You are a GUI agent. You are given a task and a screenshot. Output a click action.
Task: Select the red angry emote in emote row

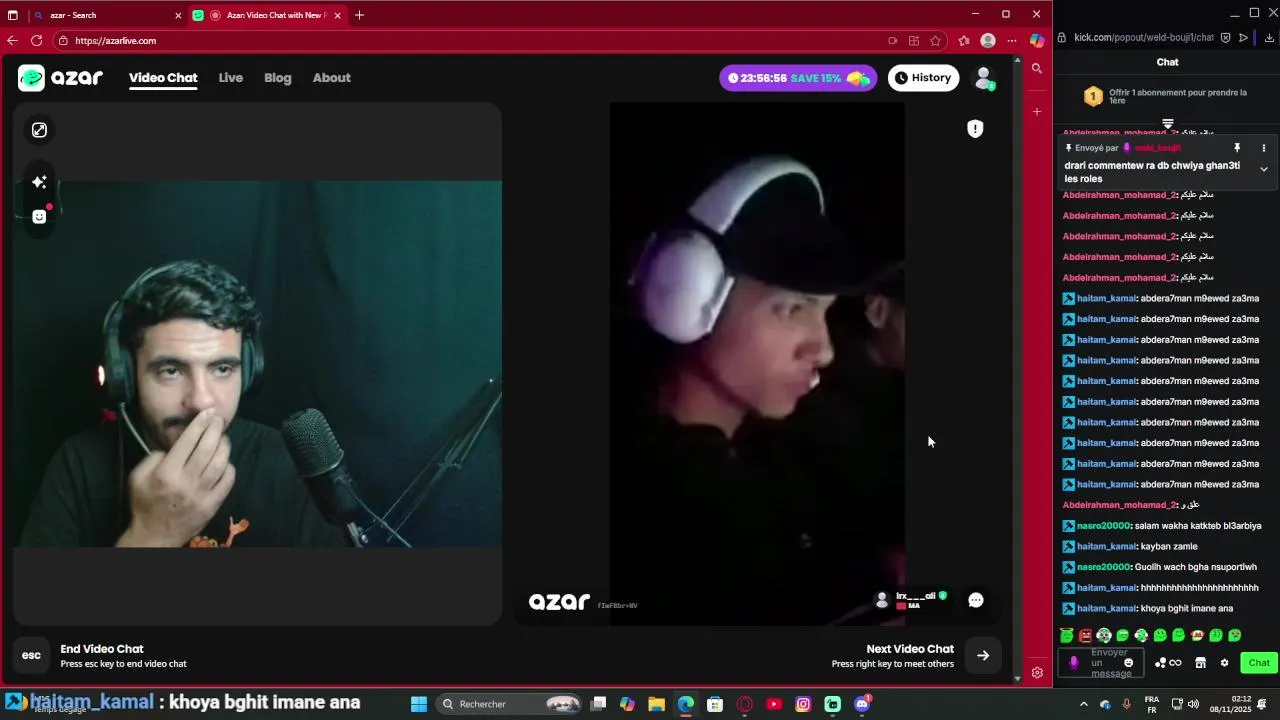click(1085, 635)
